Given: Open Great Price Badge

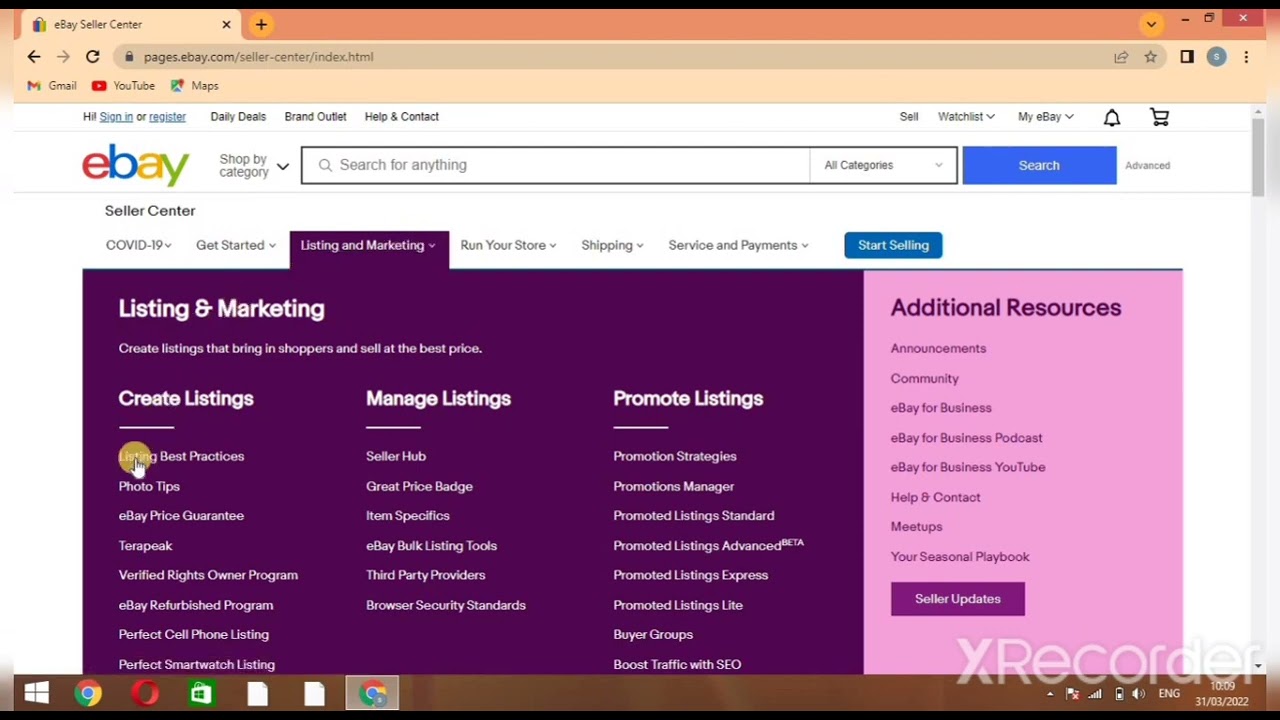Looking at the screenshot, I should tap(419, 486).
